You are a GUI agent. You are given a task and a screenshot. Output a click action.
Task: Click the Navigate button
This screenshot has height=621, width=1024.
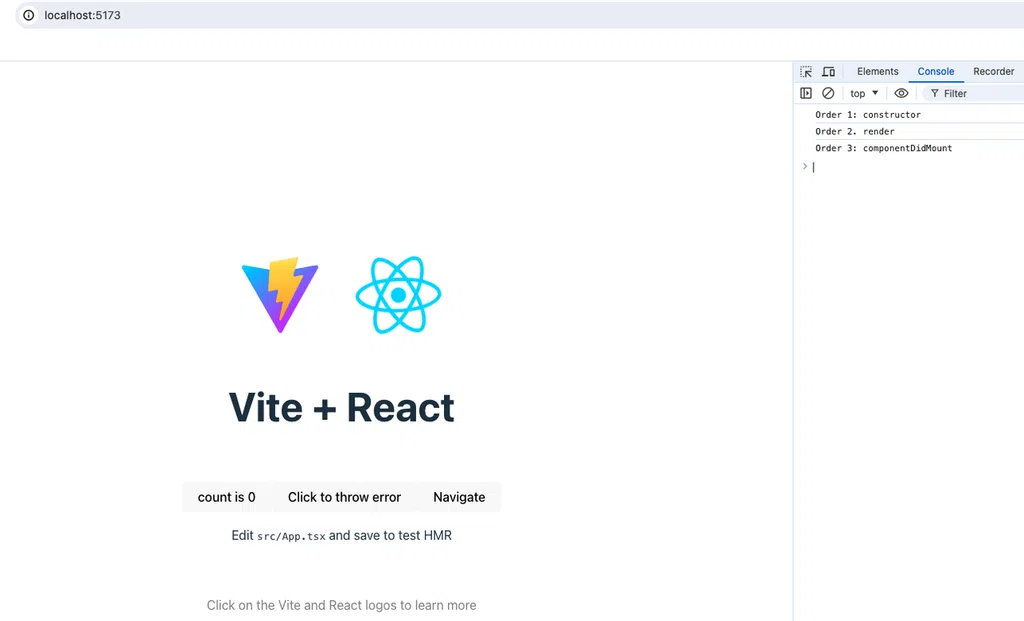[x=459, y=497]
